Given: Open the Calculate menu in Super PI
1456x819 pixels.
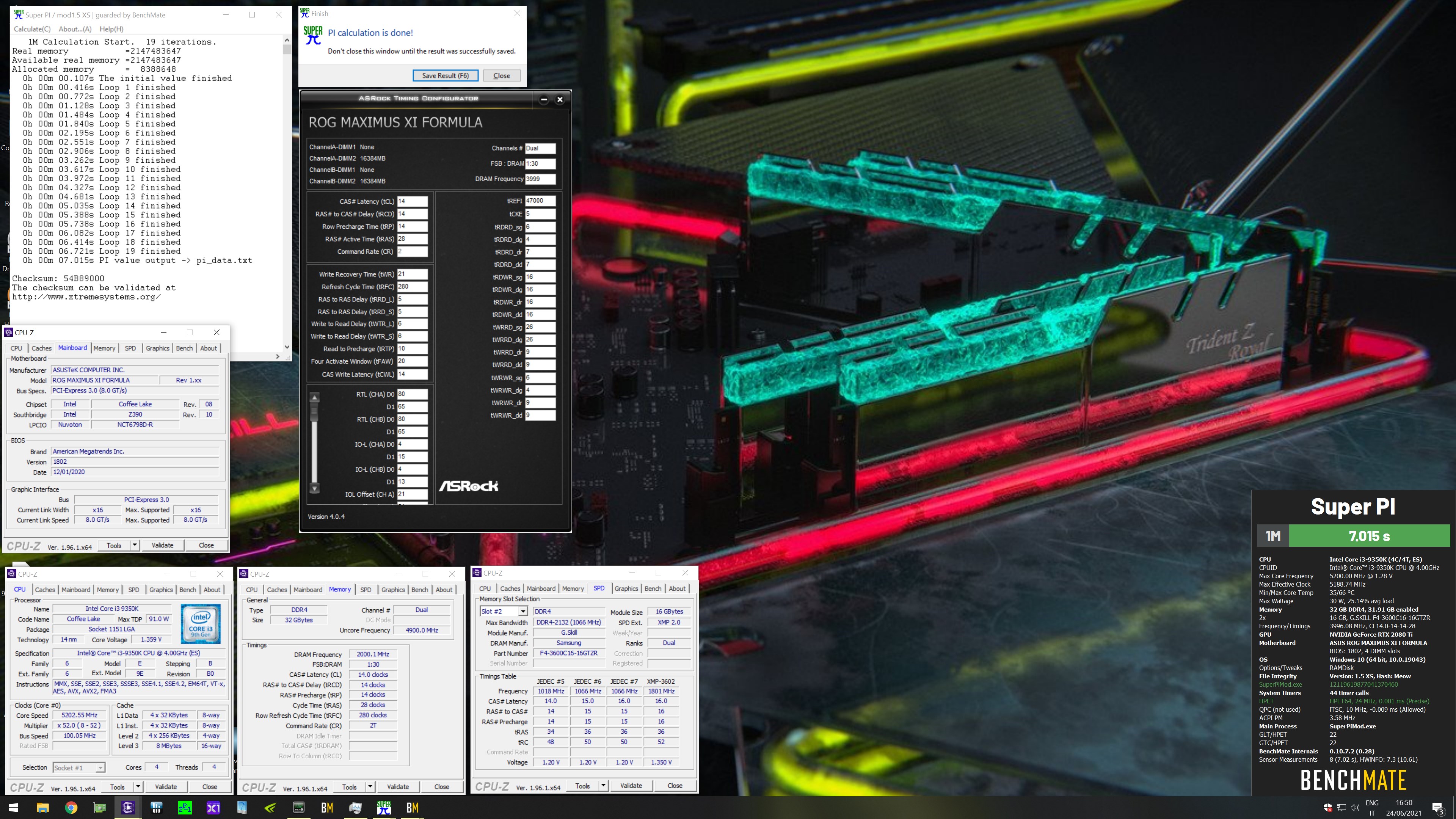Looking at the screenshot, I should coord(32,29).
